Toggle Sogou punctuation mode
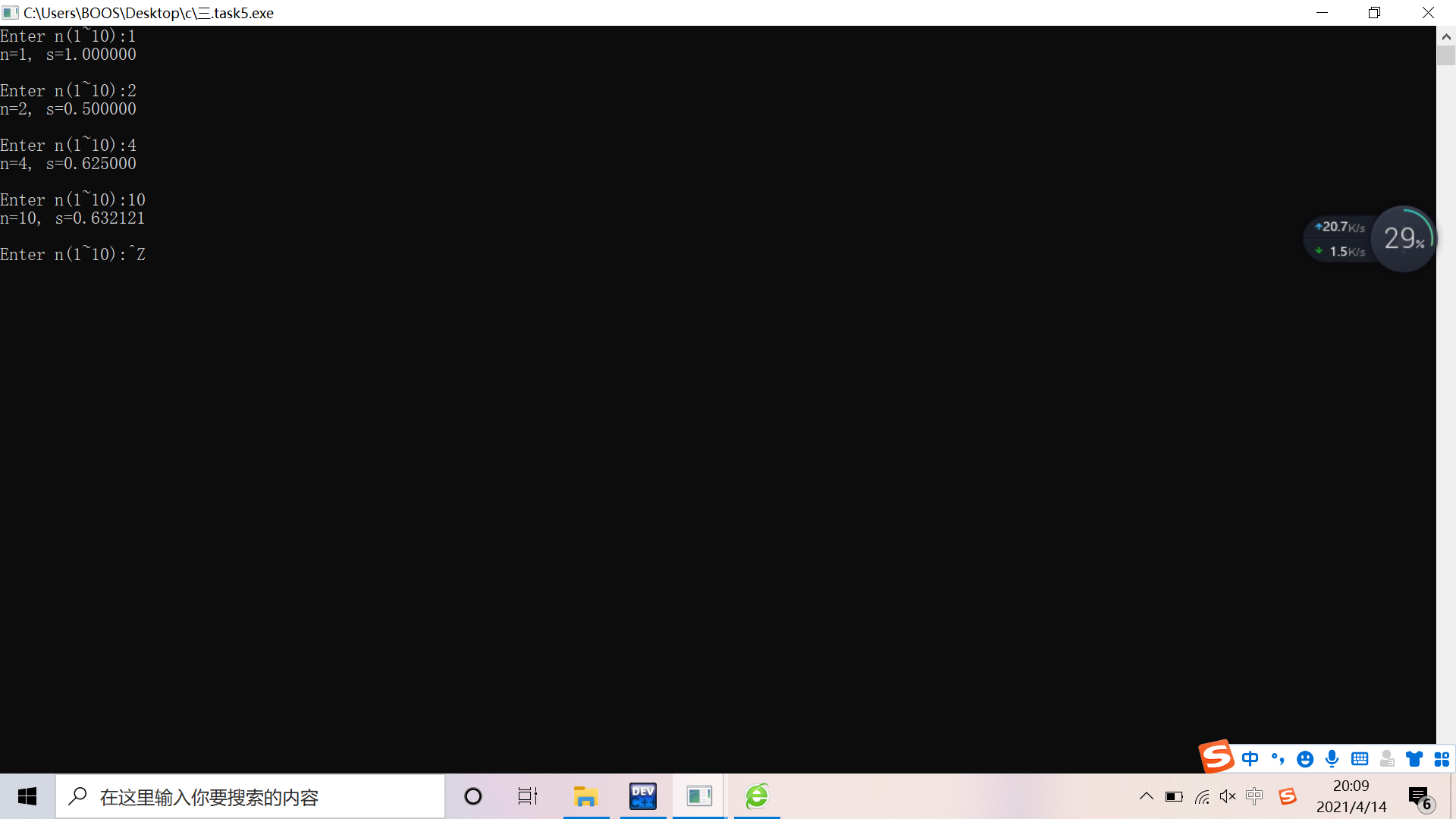 [1278, 759]
